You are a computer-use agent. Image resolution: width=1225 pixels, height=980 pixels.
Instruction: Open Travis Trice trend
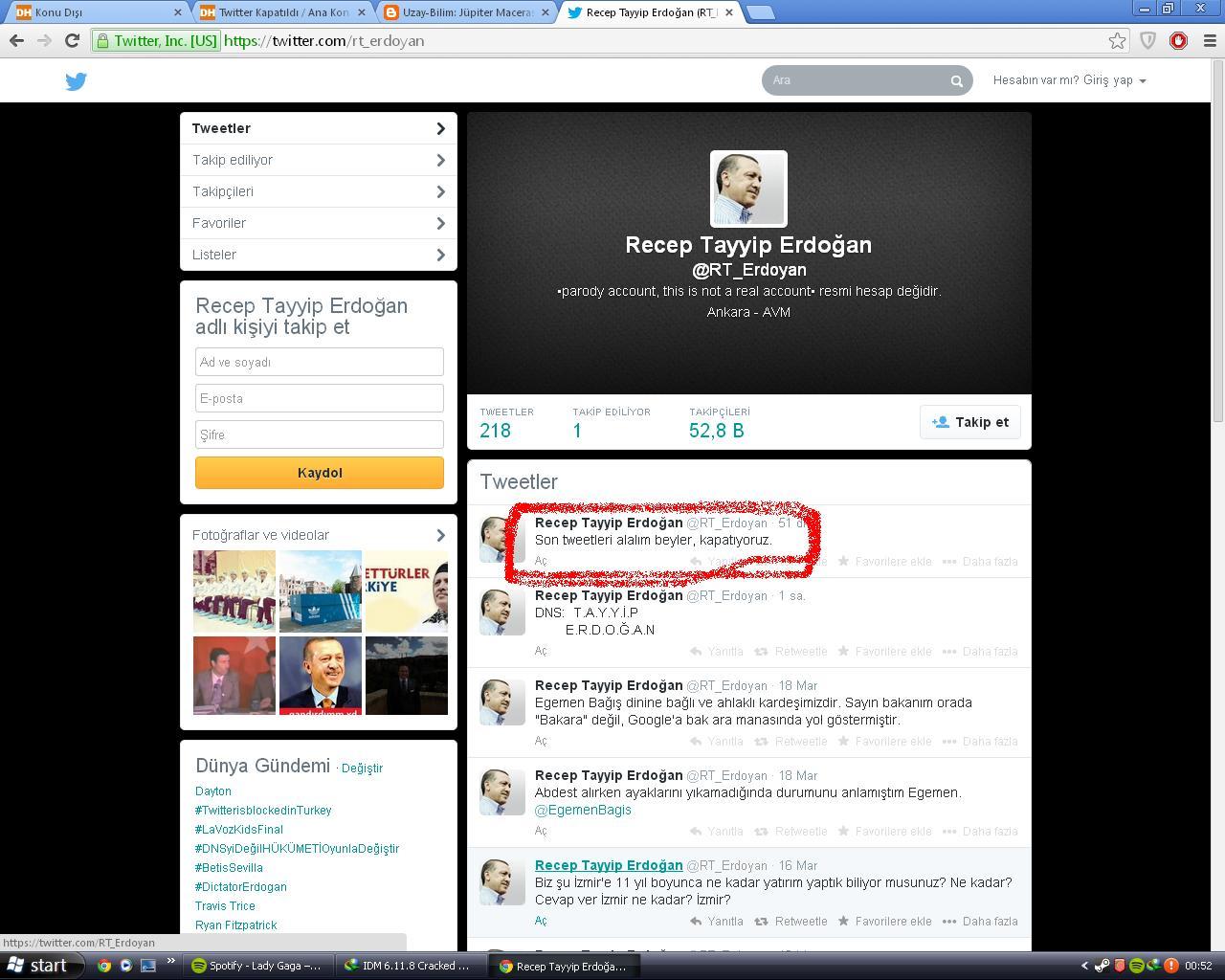[225, 906]
